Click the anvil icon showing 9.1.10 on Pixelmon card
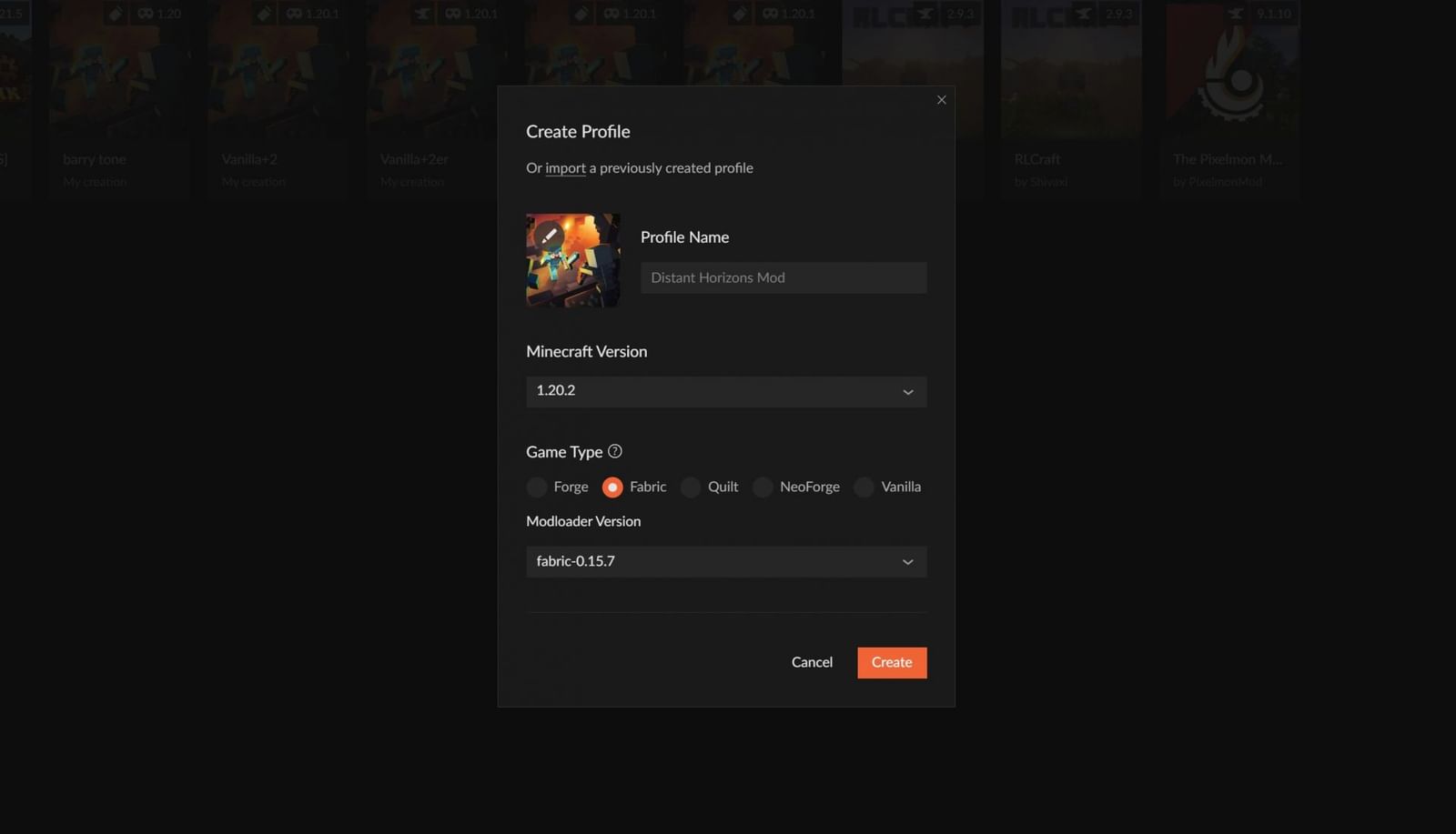 point(1236,14)
